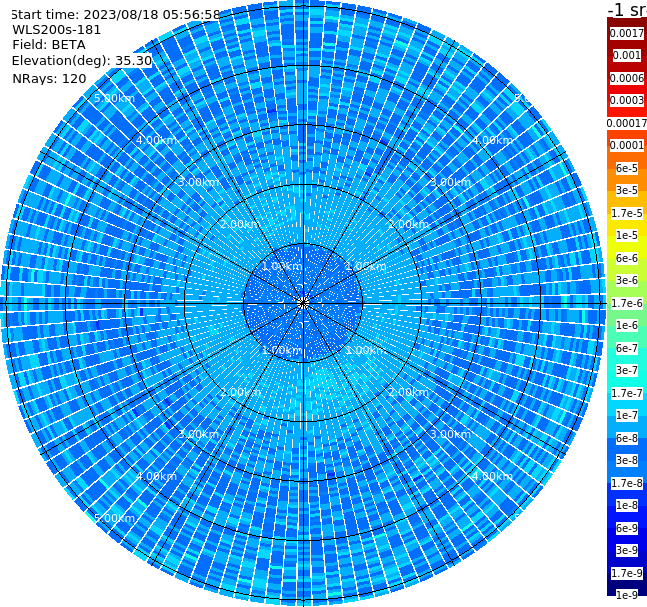Click the 6e-8 colorbar label

click(x=627, y=438)
